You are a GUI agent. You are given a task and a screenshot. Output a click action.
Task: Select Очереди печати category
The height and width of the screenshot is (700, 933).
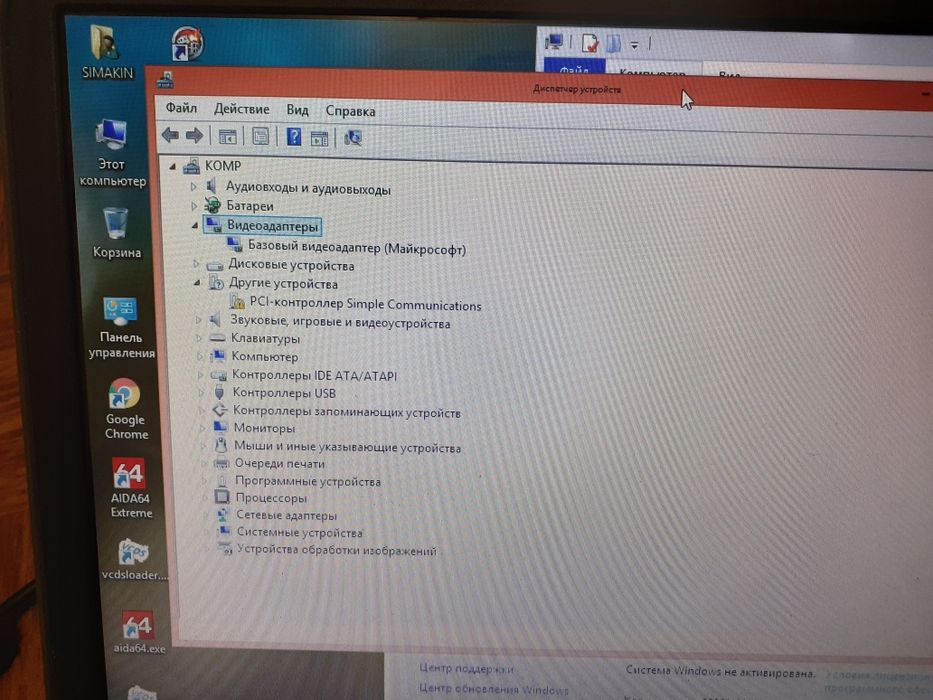click(x=280, y=463)
